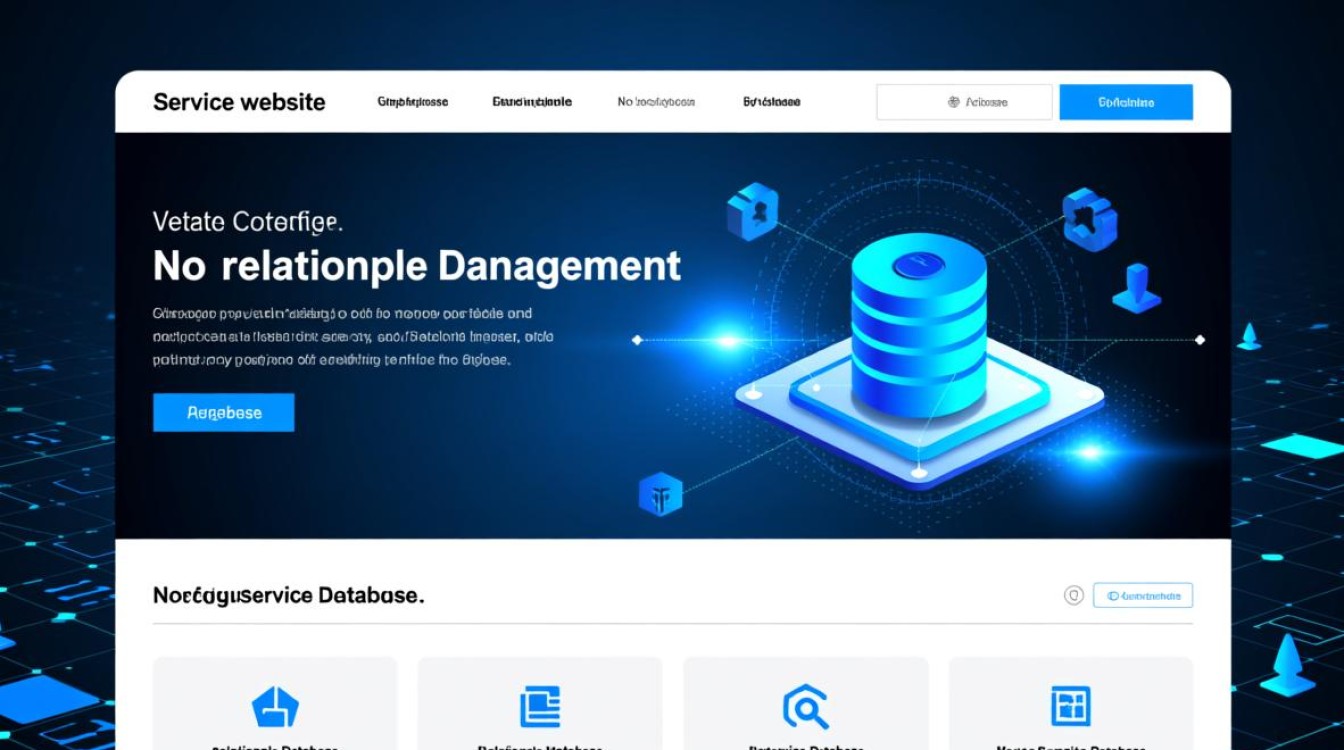Select the third navigation item starting with "No"
The height and width of the screenshot is (750, 1344).
[656, 102]
